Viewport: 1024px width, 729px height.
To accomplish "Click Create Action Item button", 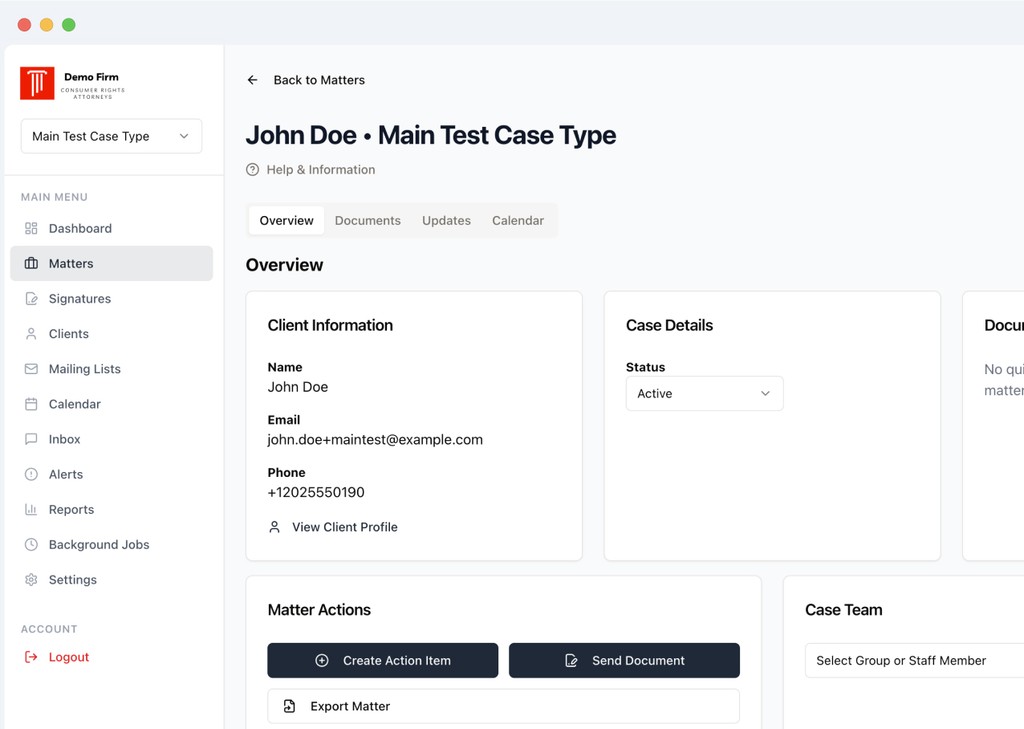I will [x=383, y=660].
